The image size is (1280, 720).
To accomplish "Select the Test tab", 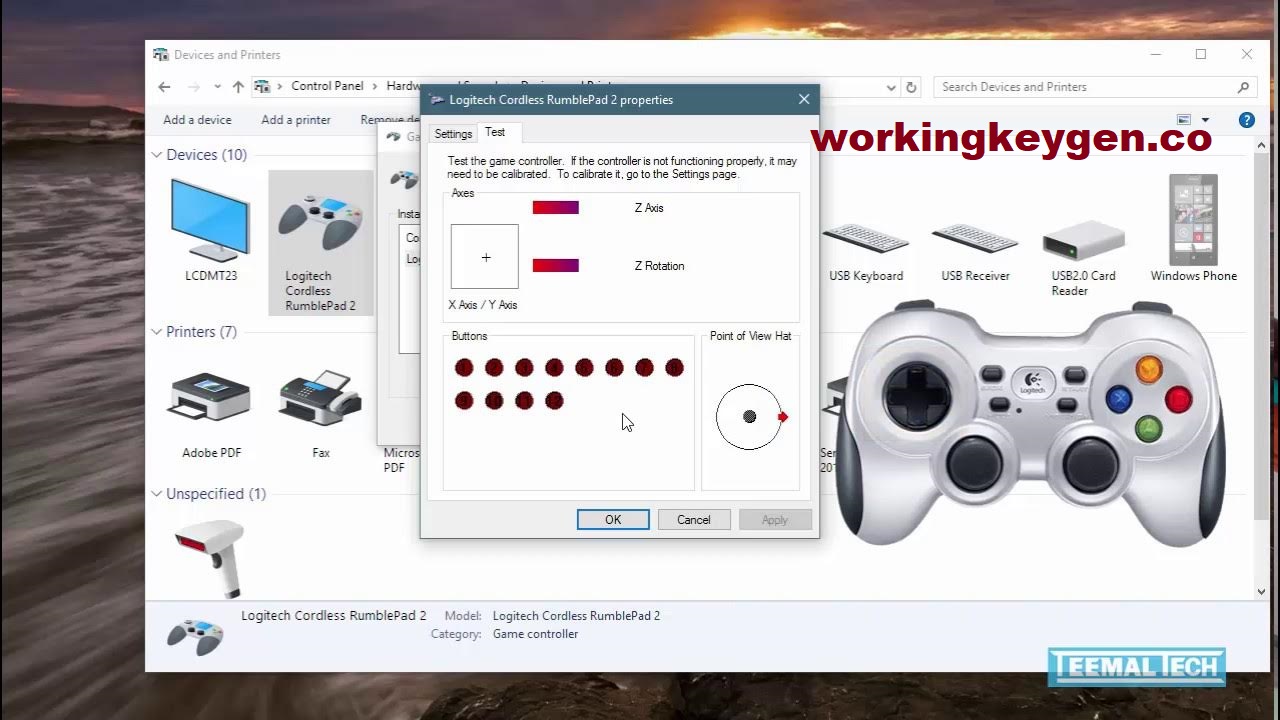I will click(x=497, y=131).
